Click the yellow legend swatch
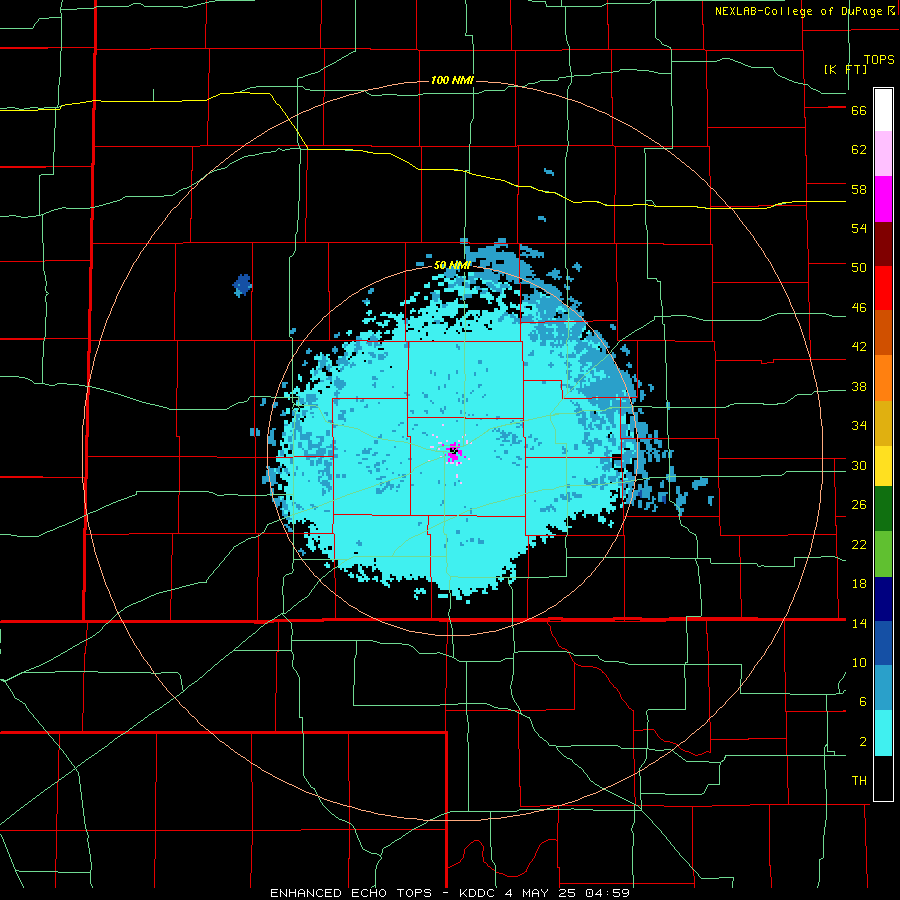Image resolution: width=900 pixels, height=900 pixels. (x=883, y=466)
